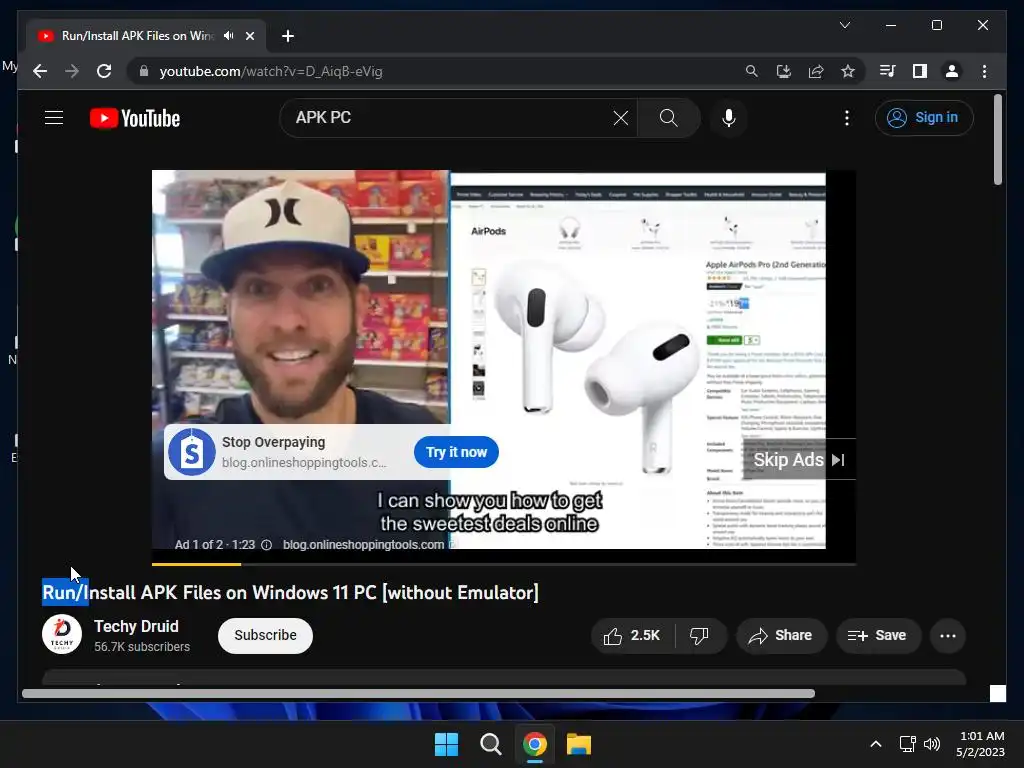
Task: Open the Chrome profile icon
Action: [952, 71]
